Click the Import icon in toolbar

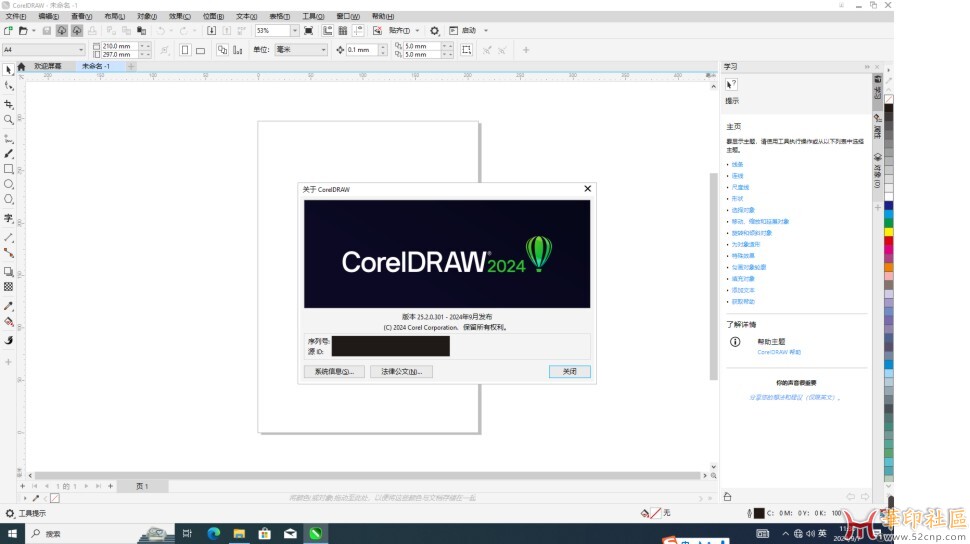(x=212, y=30)
